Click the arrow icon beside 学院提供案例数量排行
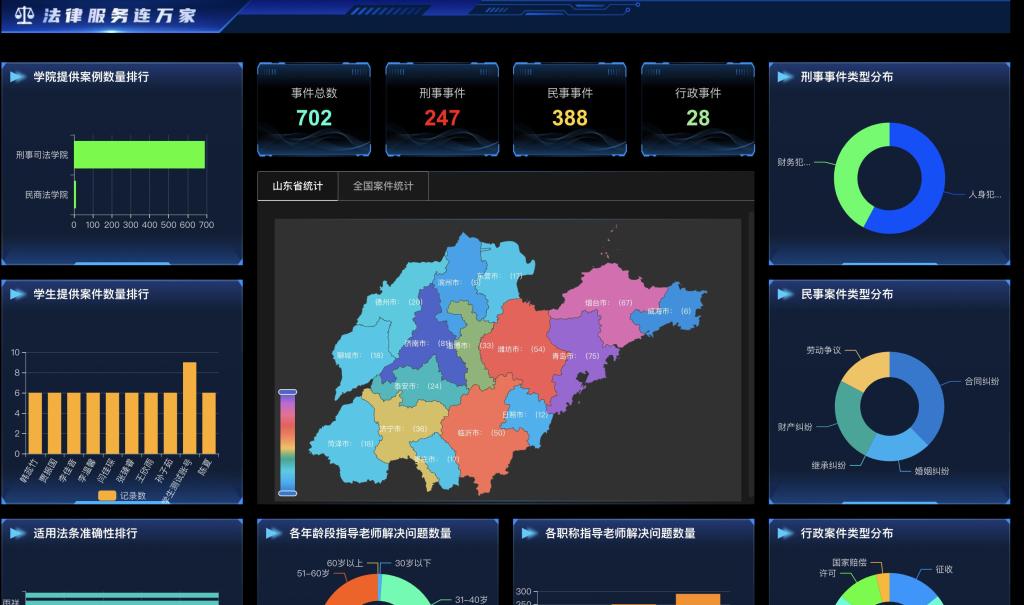This screenshot has height=605, width=1024. (17, 77)
